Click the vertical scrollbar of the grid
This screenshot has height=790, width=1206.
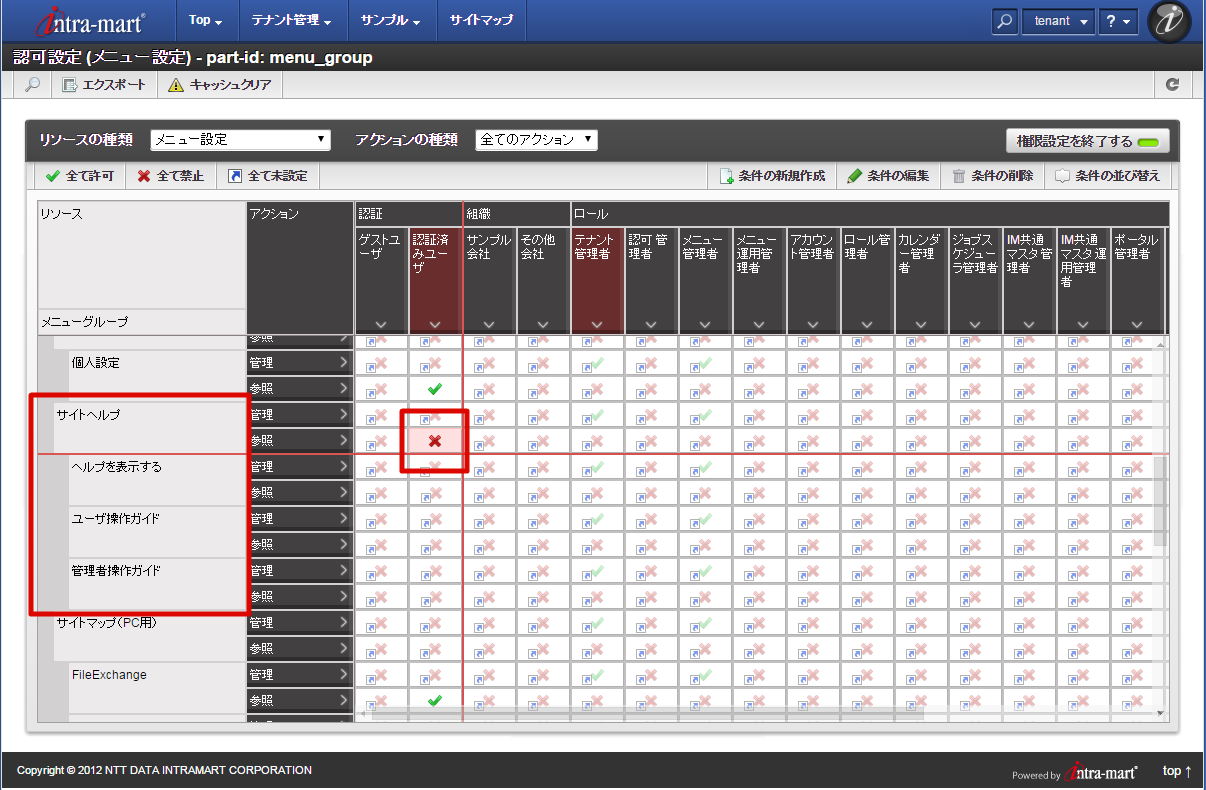(x=1160, y=500)
